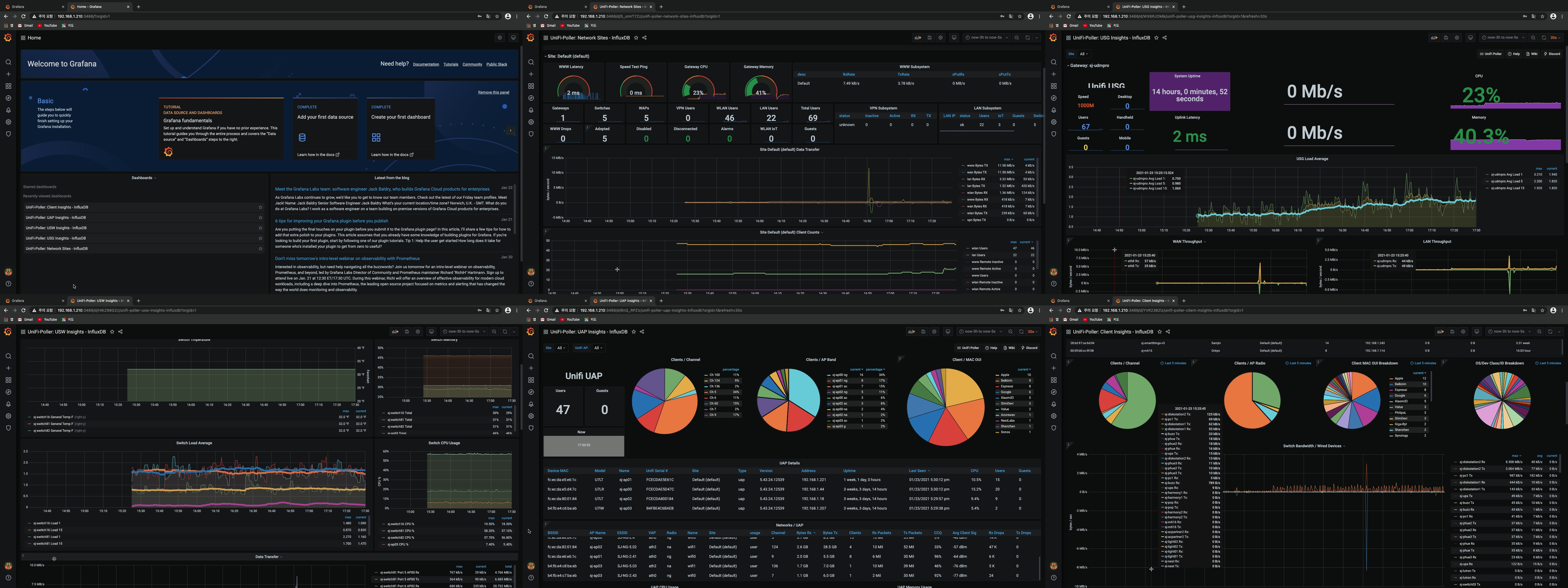Image resolution: width=1568 pixels, height=588 pixels.
Task: Open Explore compass icon in USG Insights sidebar
Action: tap(1054, 98)
